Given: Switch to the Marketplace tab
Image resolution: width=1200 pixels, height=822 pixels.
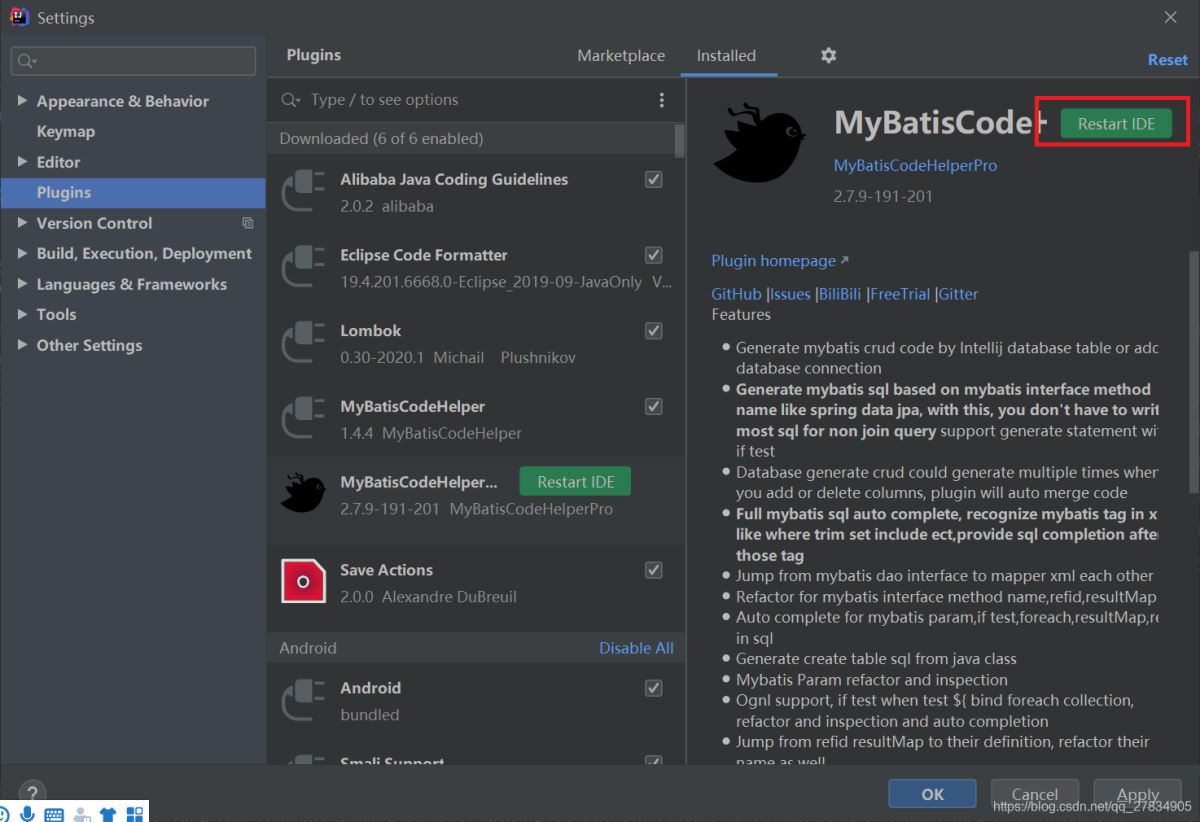Looking at the screenshot, I should (x=620, y=56).
